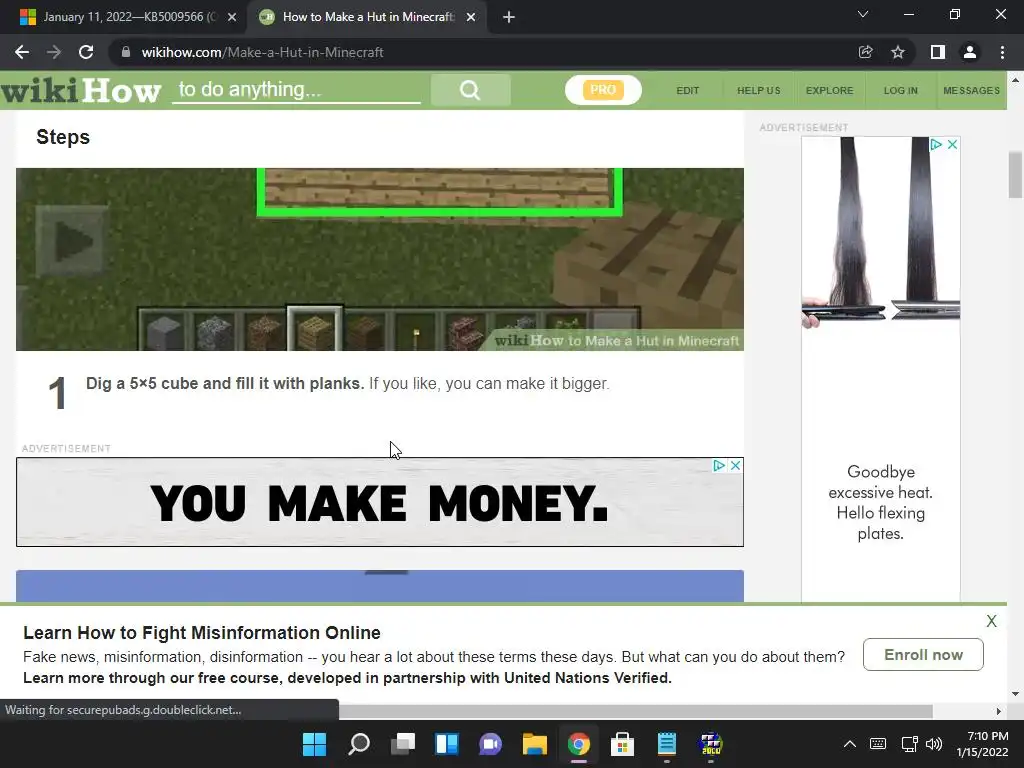Screen dimensions: 1024x768
Task: Open the Teams Chat taskbar icon
Action: pos(490,744)
